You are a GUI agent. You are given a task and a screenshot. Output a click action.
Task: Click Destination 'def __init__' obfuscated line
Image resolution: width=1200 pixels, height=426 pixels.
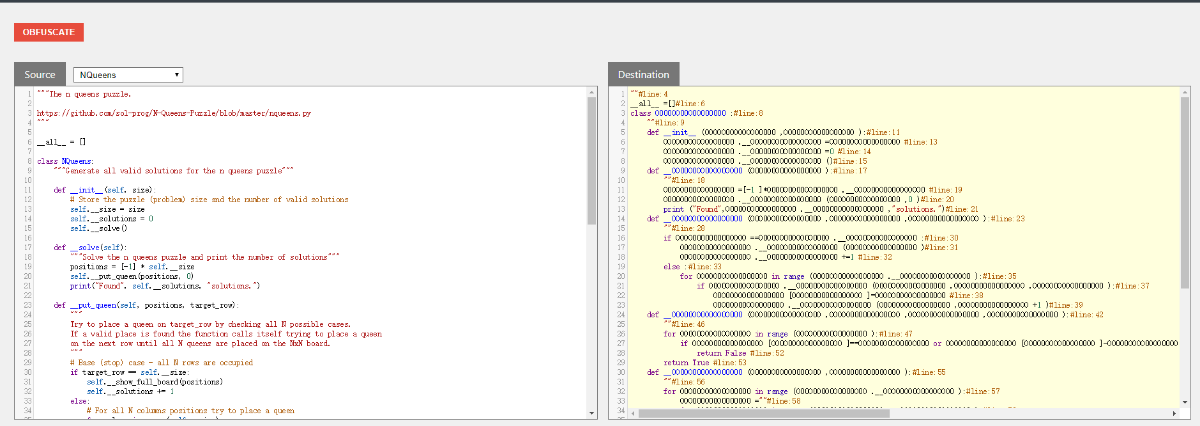774,131
